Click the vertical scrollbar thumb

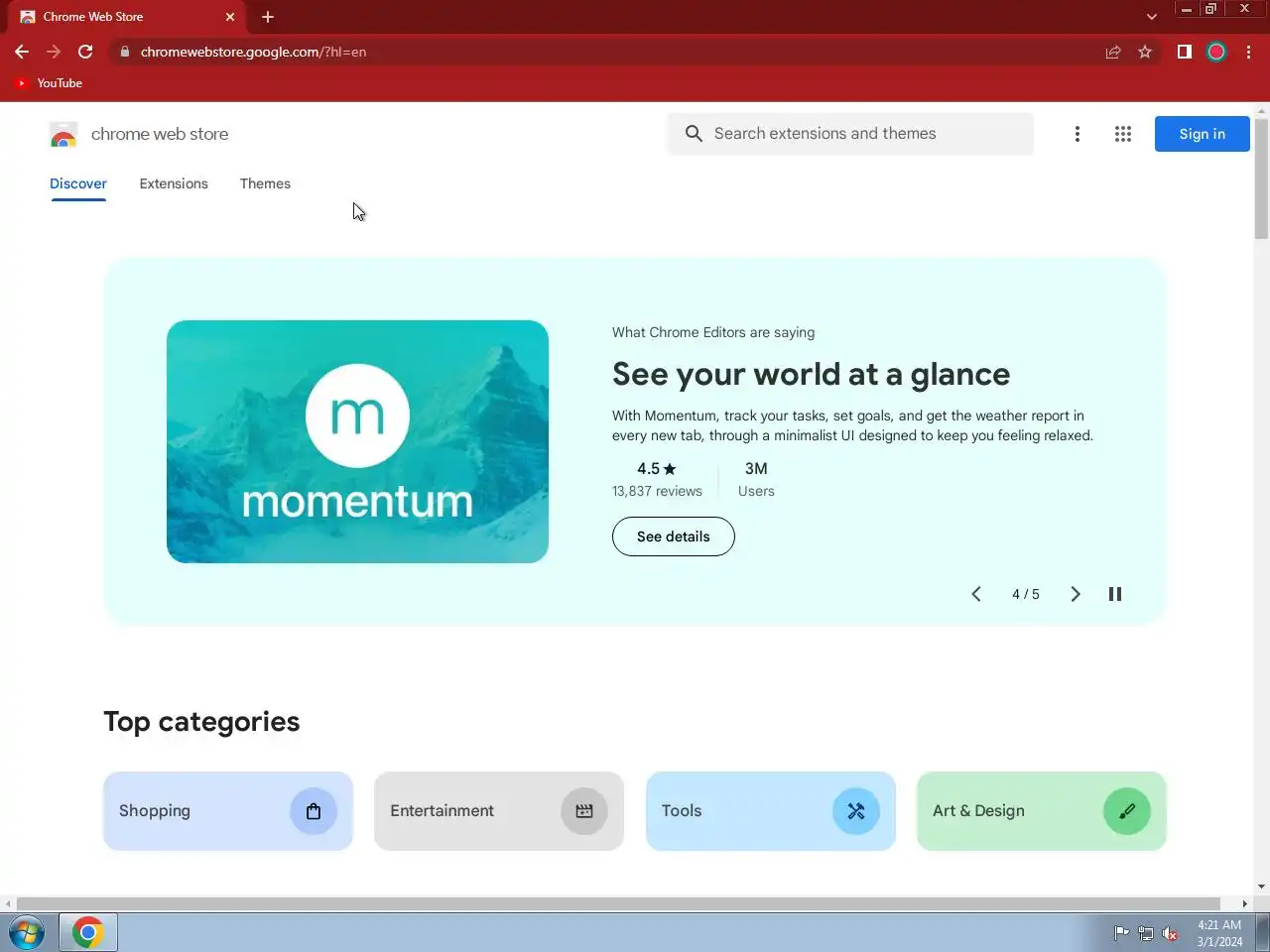[x=1261, y=178]
